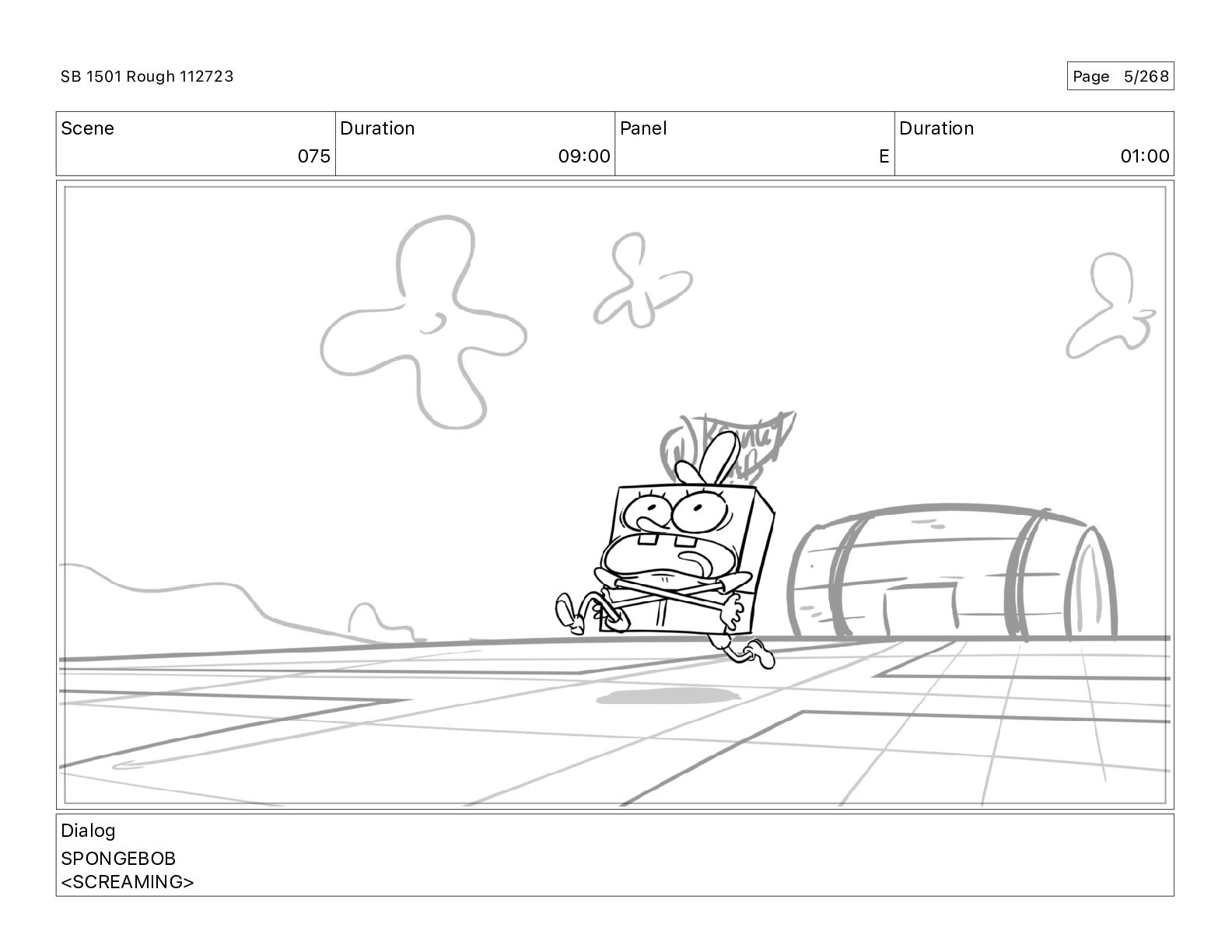
Task: Select the panel letter 'E'
Action: click(x=884, y=156)
